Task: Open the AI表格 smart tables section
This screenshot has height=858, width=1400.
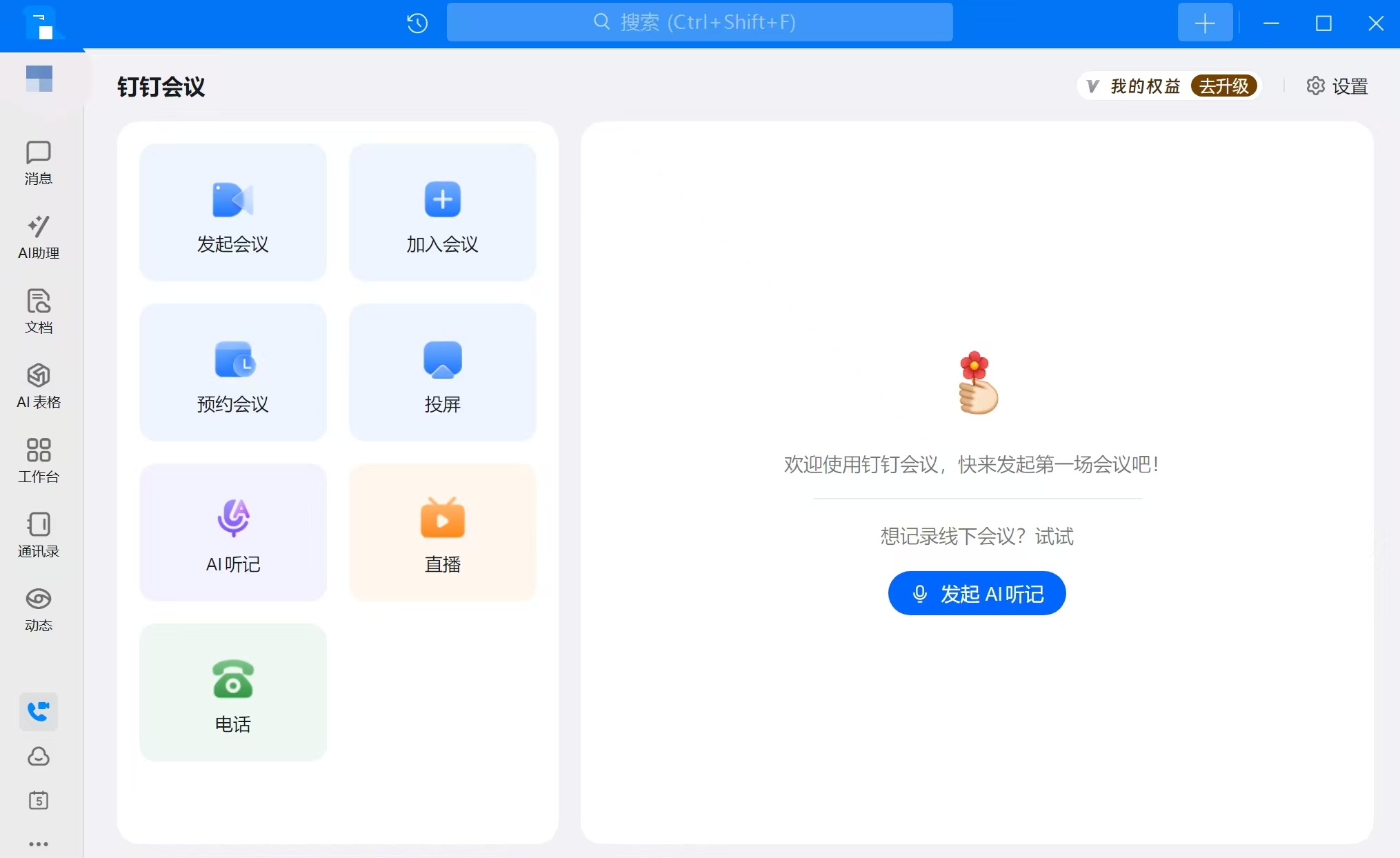Action: click(38, 388)
